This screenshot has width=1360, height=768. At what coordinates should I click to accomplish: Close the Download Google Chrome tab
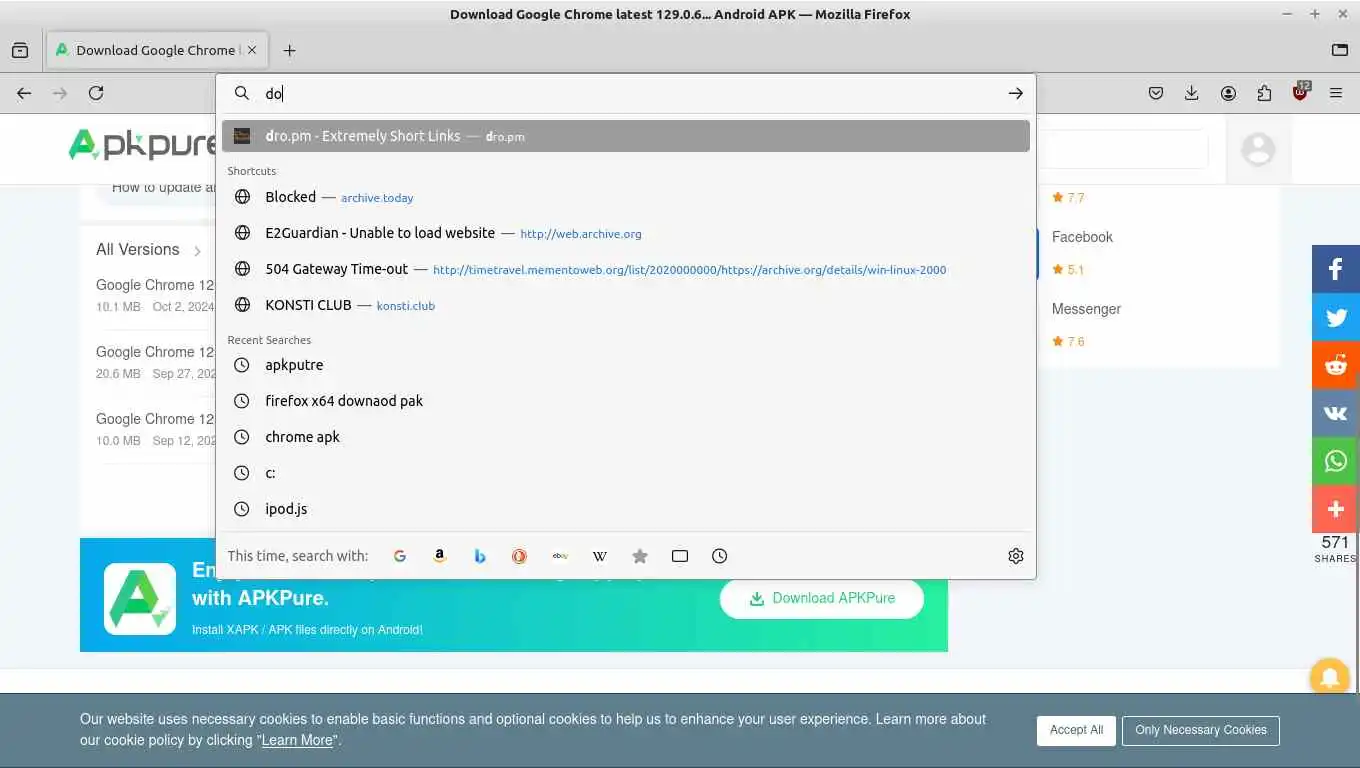click(x=252, y=50)
